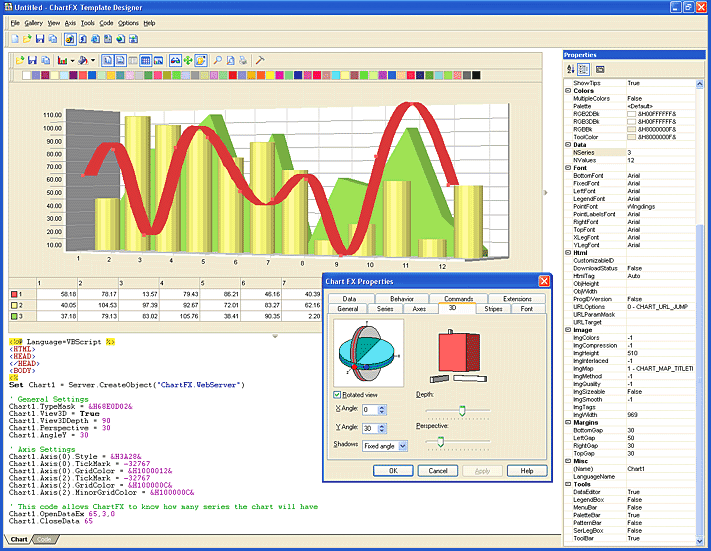
Task: Click the green arrows Rotate icon
Action: coord(188,60)
